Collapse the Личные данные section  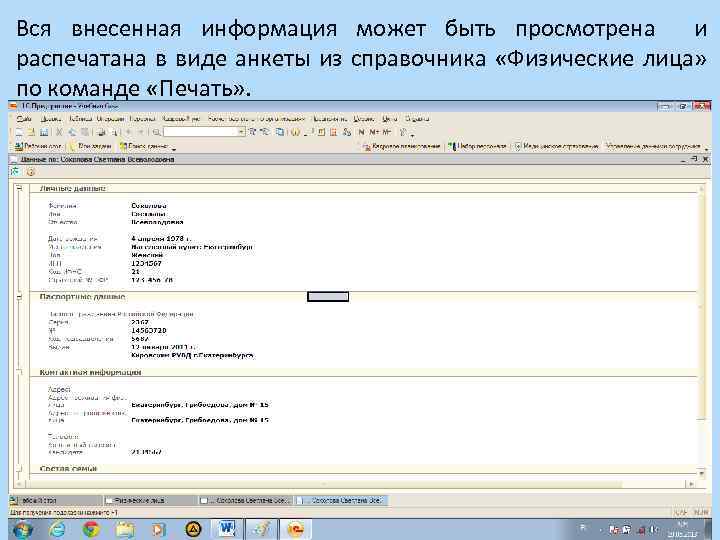click(19, 188)
